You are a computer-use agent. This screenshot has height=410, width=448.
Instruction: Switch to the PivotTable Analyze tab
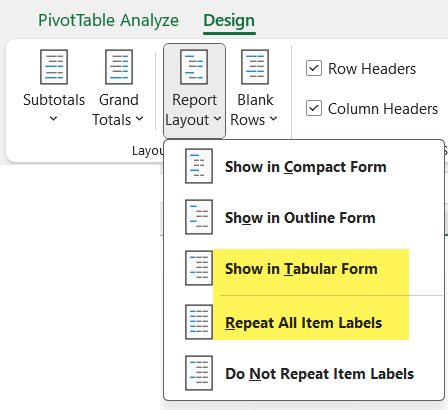pos(108,20)
